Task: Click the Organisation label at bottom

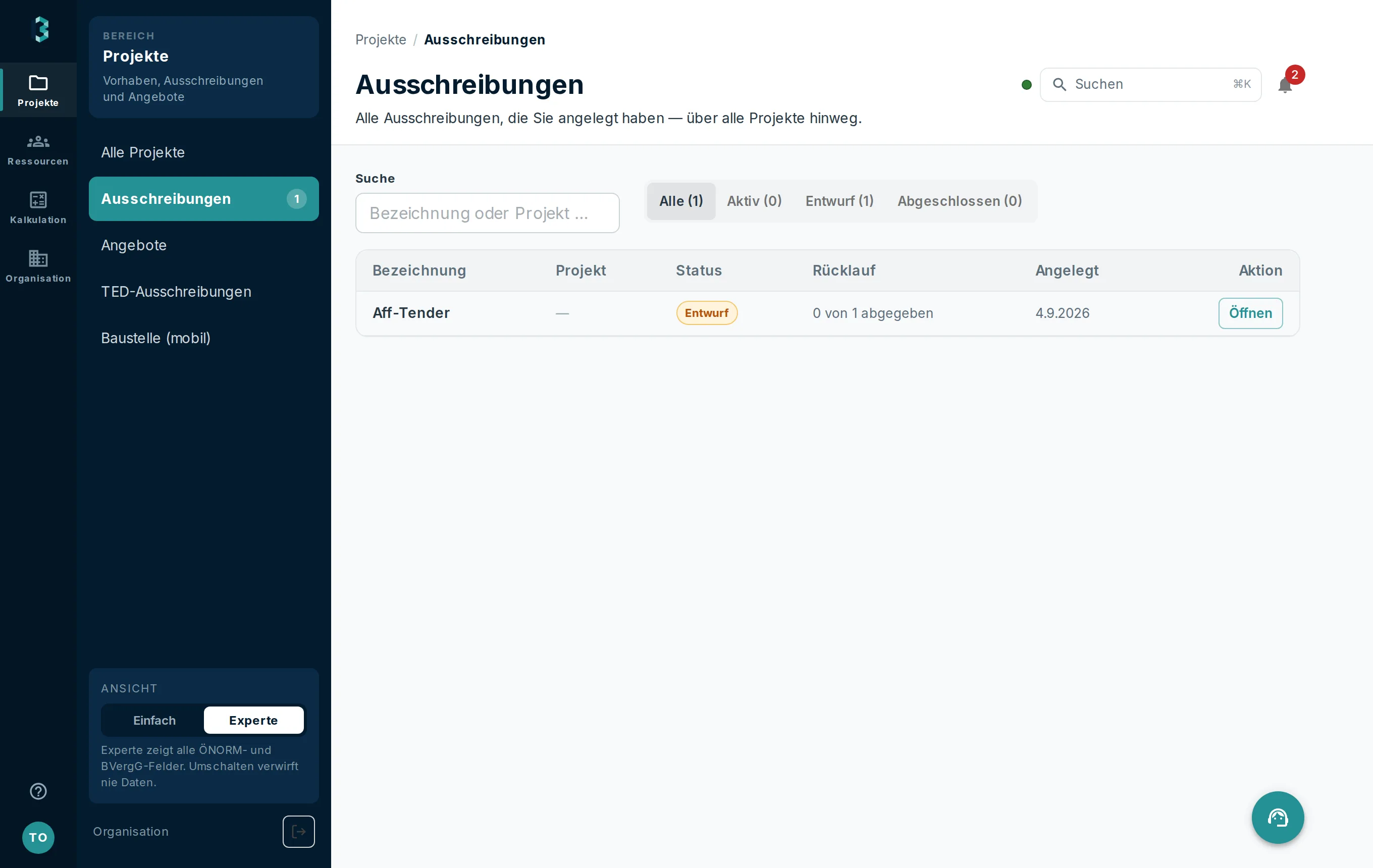Action: pos(131,832)
